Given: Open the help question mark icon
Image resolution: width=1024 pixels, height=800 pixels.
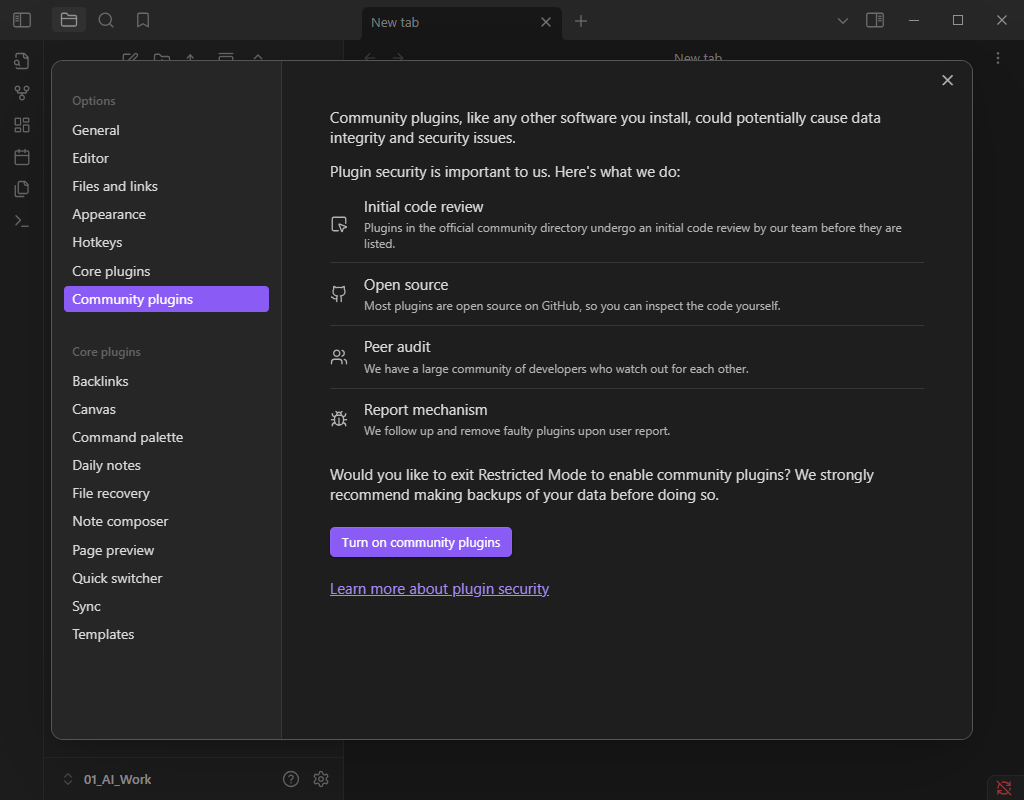Looking at the screenshot, I should (291, 779).
